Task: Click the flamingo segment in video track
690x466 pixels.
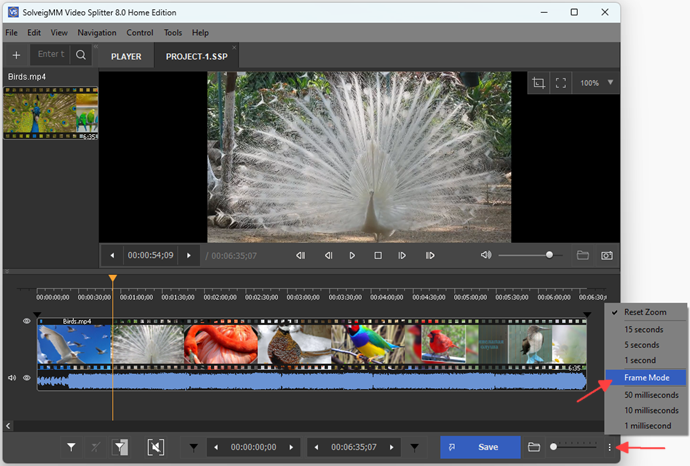Action: 221,344
